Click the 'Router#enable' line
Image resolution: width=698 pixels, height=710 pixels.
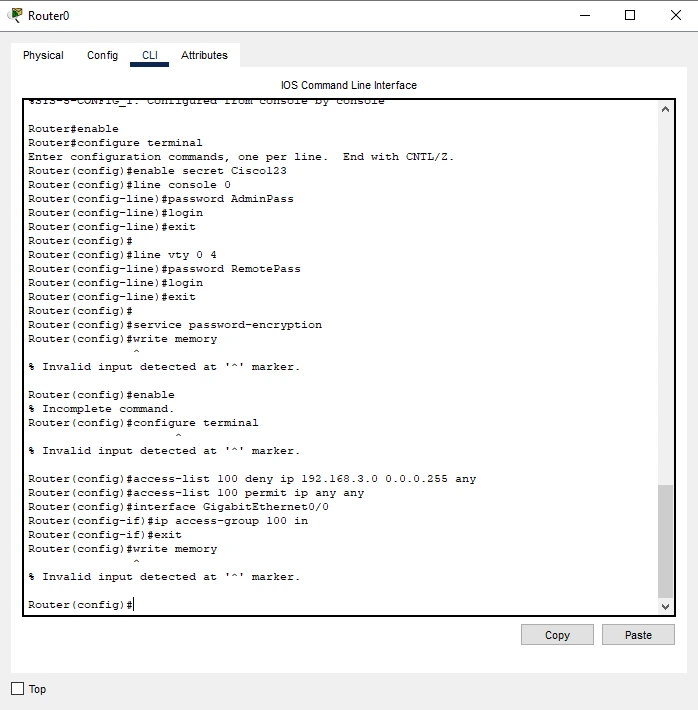[x=73, y=129]
